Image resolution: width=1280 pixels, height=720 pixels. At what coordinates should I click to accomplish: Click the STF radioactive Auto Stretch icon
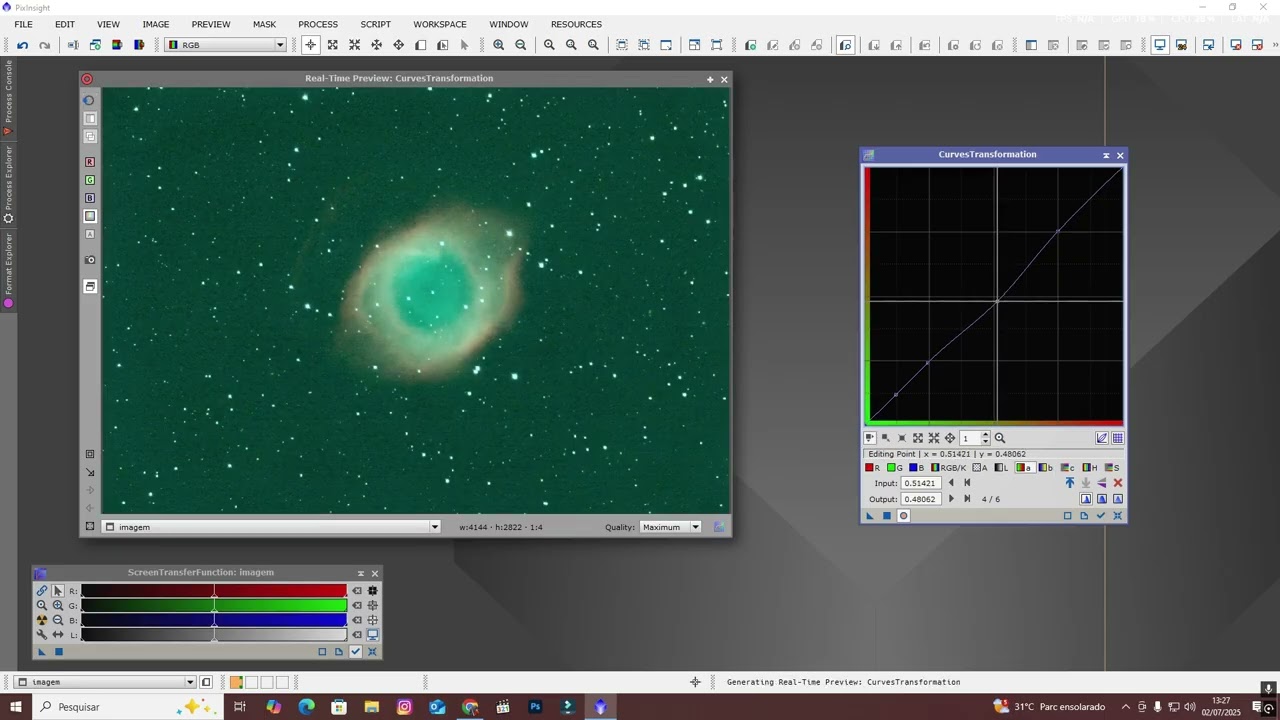point(42,620)
